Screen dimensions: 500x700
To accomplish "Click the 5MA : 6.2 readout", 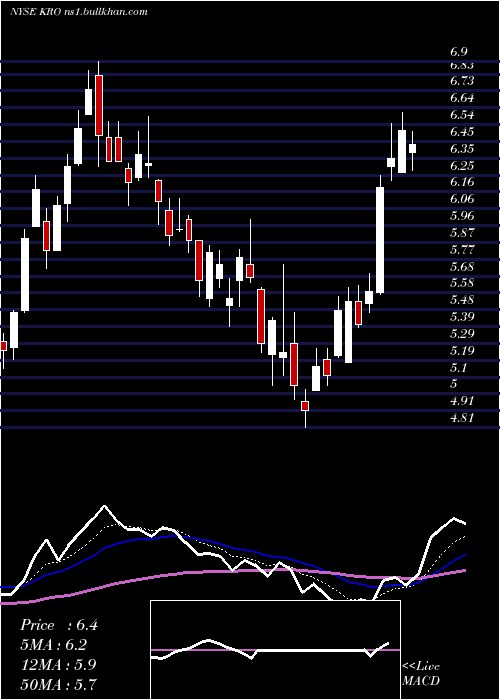I will tap(53, 645).
